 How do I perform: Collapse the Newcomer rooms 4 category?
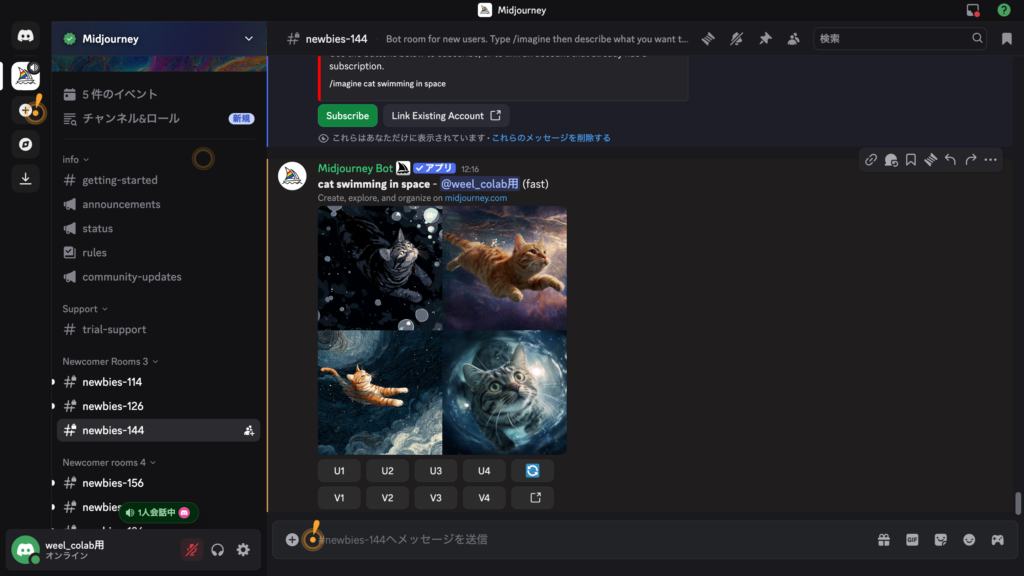tap(109, 462)
